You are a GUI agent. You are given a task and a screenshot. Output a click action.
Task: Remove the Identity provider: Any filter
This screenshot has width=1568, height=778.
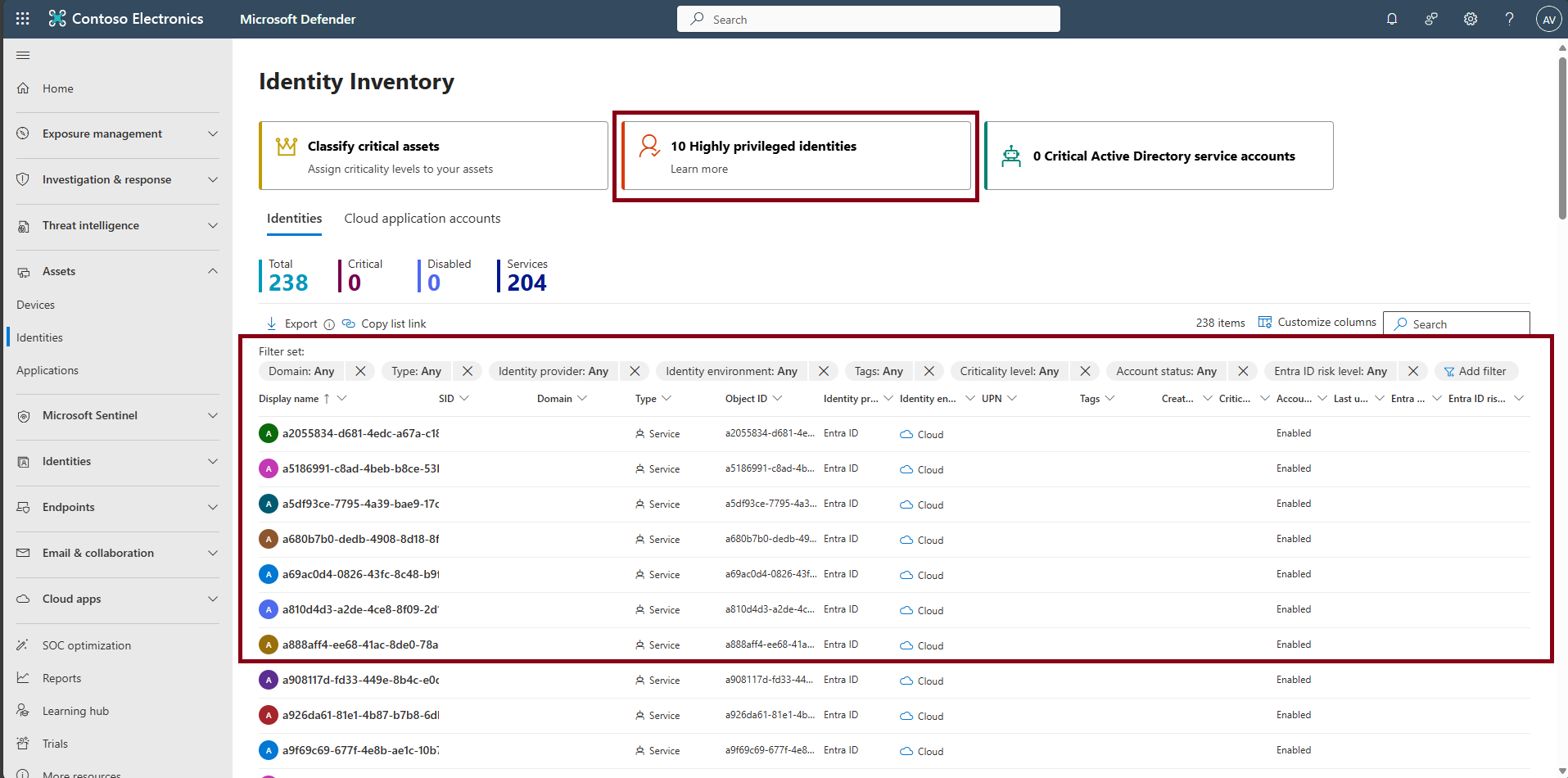[635, 371]
